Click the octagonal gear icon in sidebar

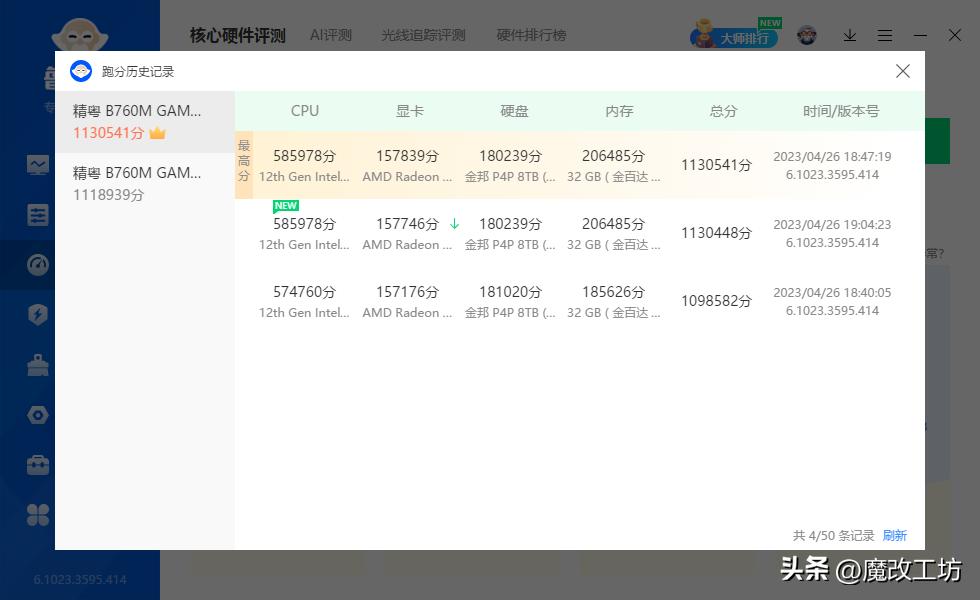click(x=37, y=414)
